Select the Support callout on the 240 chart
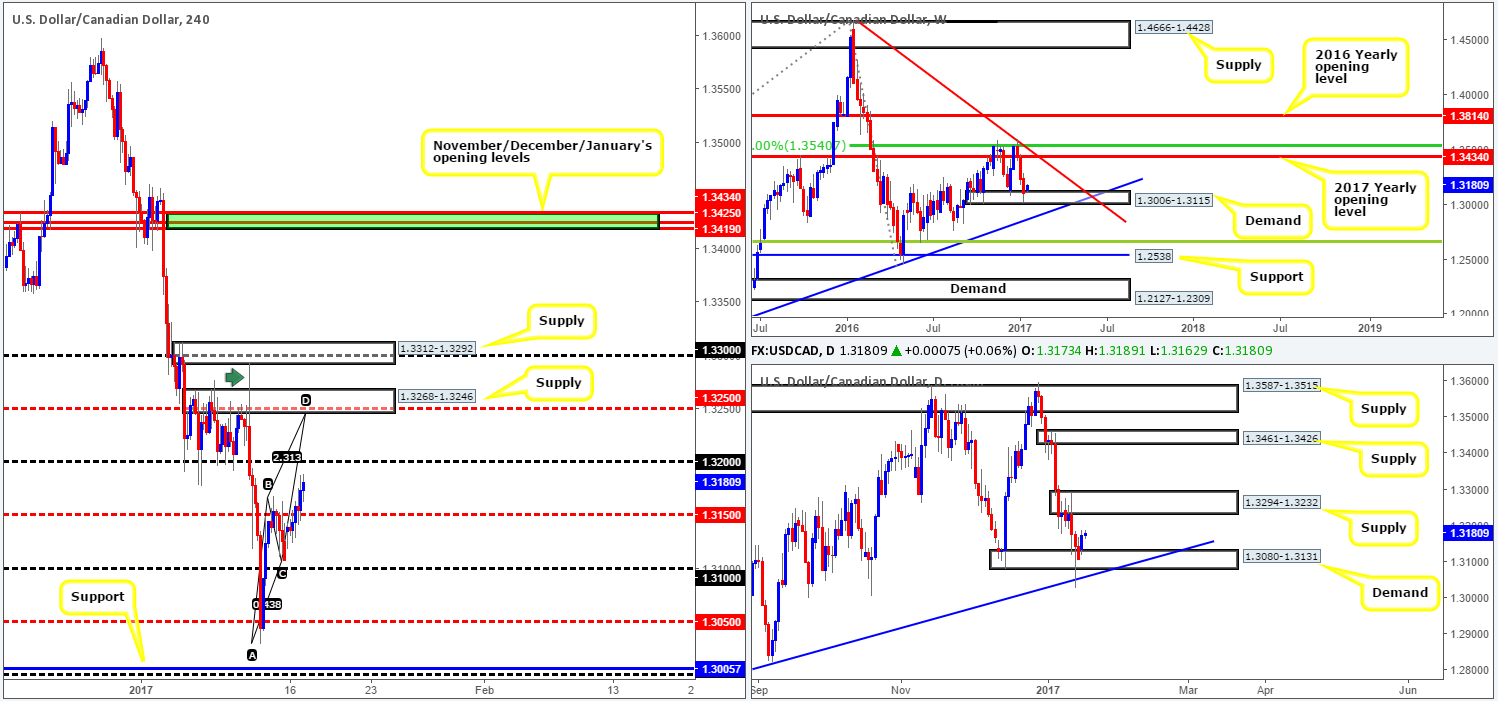The width and height of the screenshot is (1498, 701). coord(98,596)
